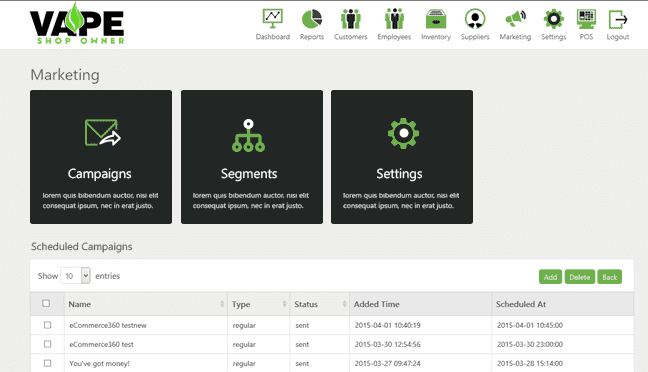Open the Settings card title
The height and width of the screenshot is (372, 648).
pyautogui.click(x=399, y=174)
